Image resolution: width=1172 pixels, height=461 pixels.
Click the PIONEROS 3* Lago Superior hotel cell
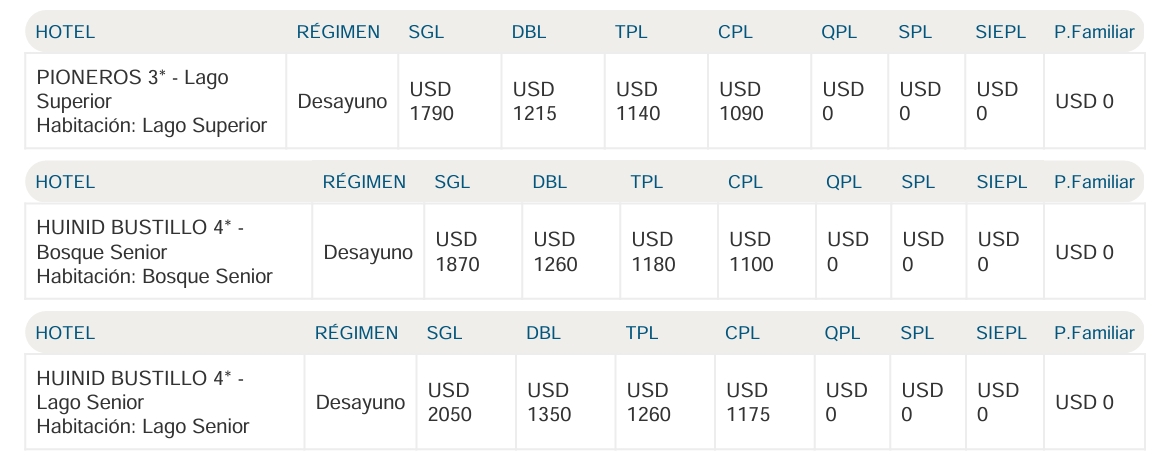152,101
